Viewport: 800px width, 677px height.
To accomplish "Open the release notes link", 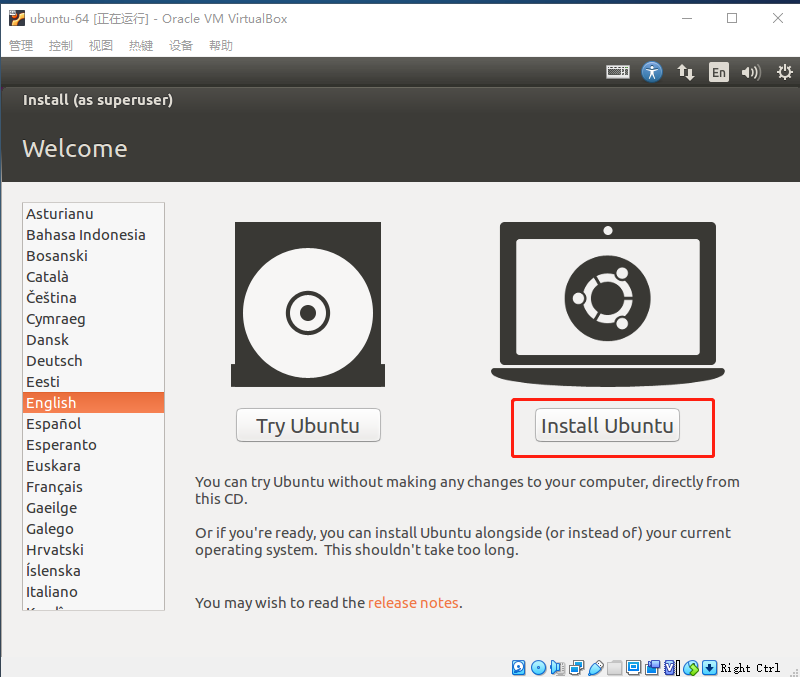I will tap(413, 603).
